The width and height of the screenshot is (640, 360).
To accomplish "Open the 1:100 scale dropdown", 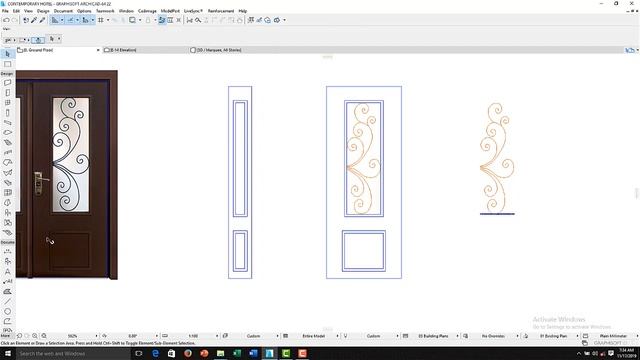I will [217, 336].
